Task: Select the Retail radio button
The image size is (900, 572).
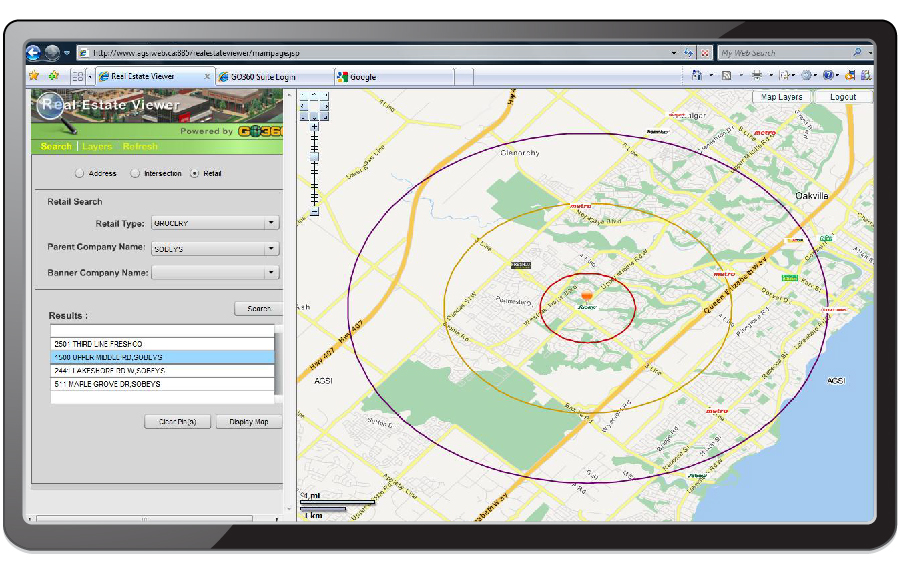Action: tap(195, 173)
